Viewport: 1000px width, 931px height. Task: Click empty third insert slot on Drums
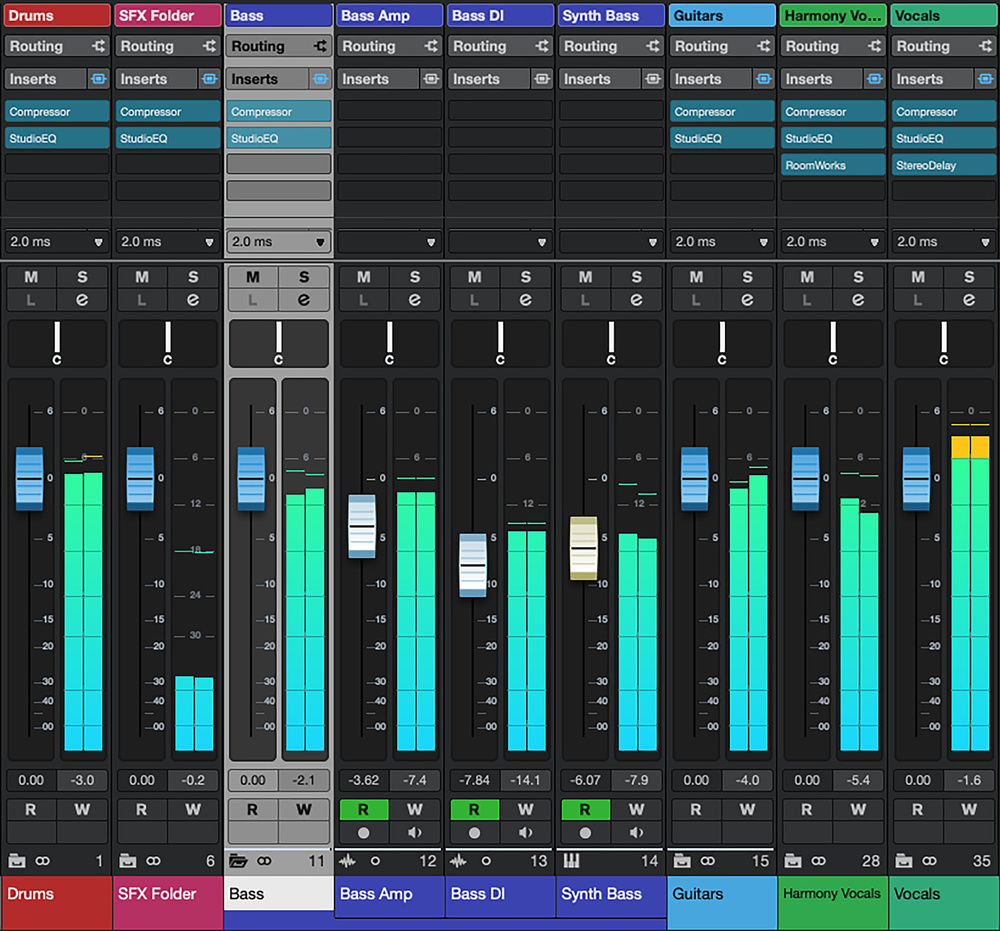tap(57, 165)
